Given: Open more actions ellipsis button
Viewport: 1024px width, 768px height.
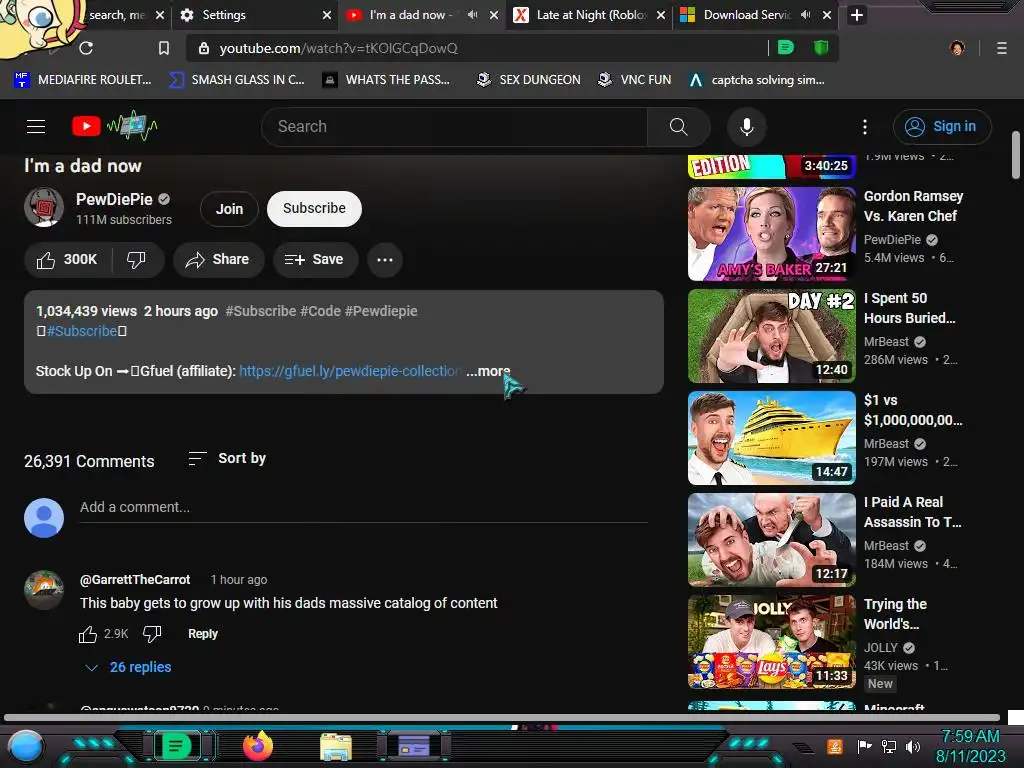Looking at the screenshot, I should (385, 260).
